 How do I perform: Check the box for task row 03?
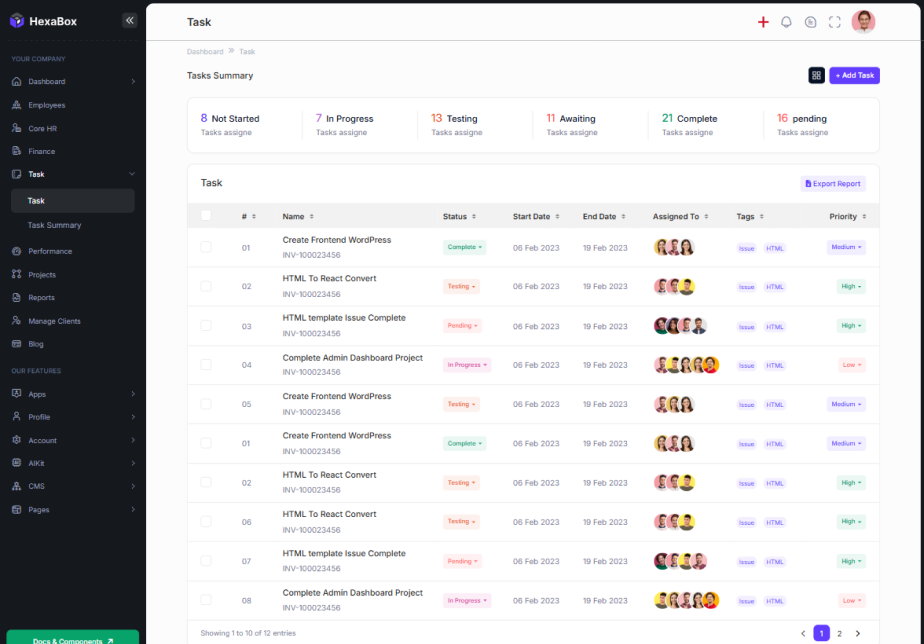(206, 326)
